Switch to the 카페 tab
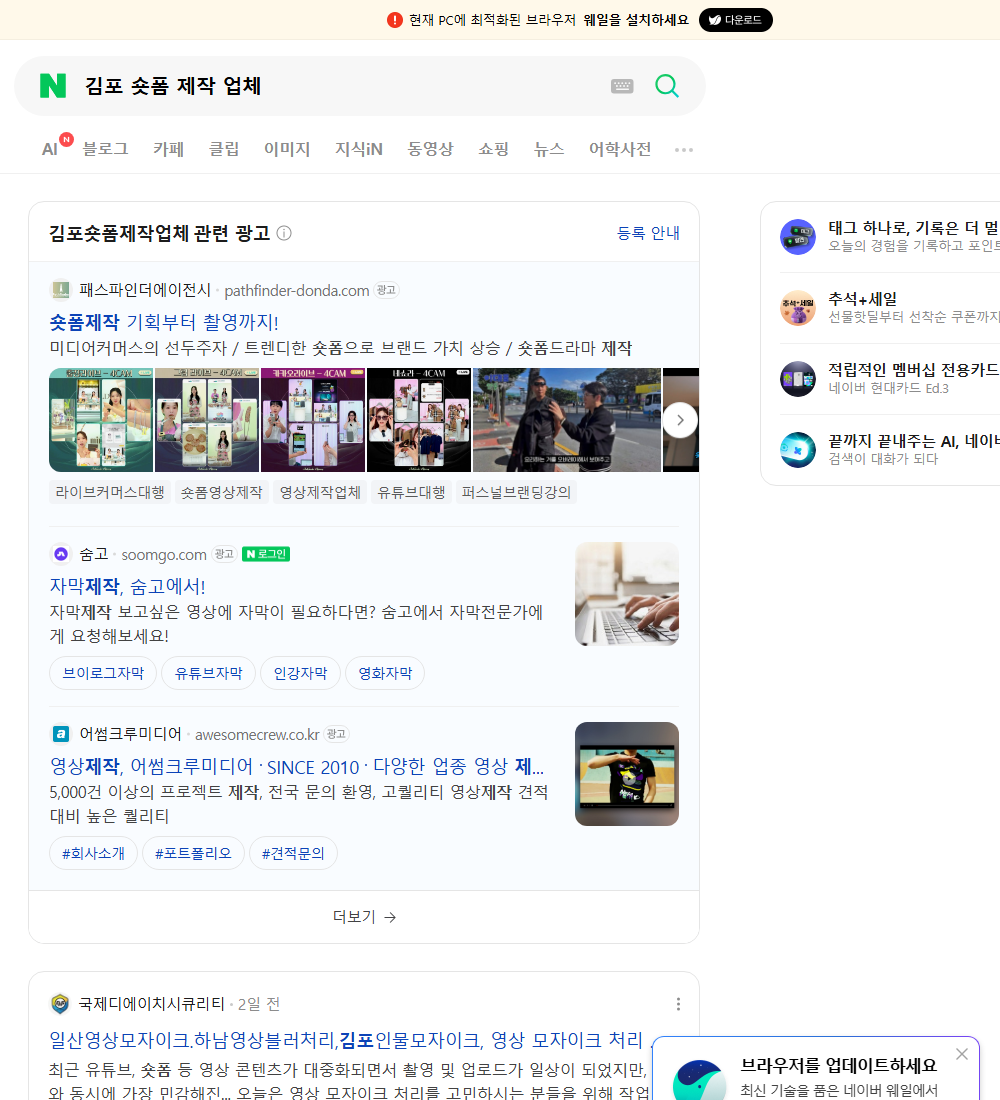 coord(168,149)
